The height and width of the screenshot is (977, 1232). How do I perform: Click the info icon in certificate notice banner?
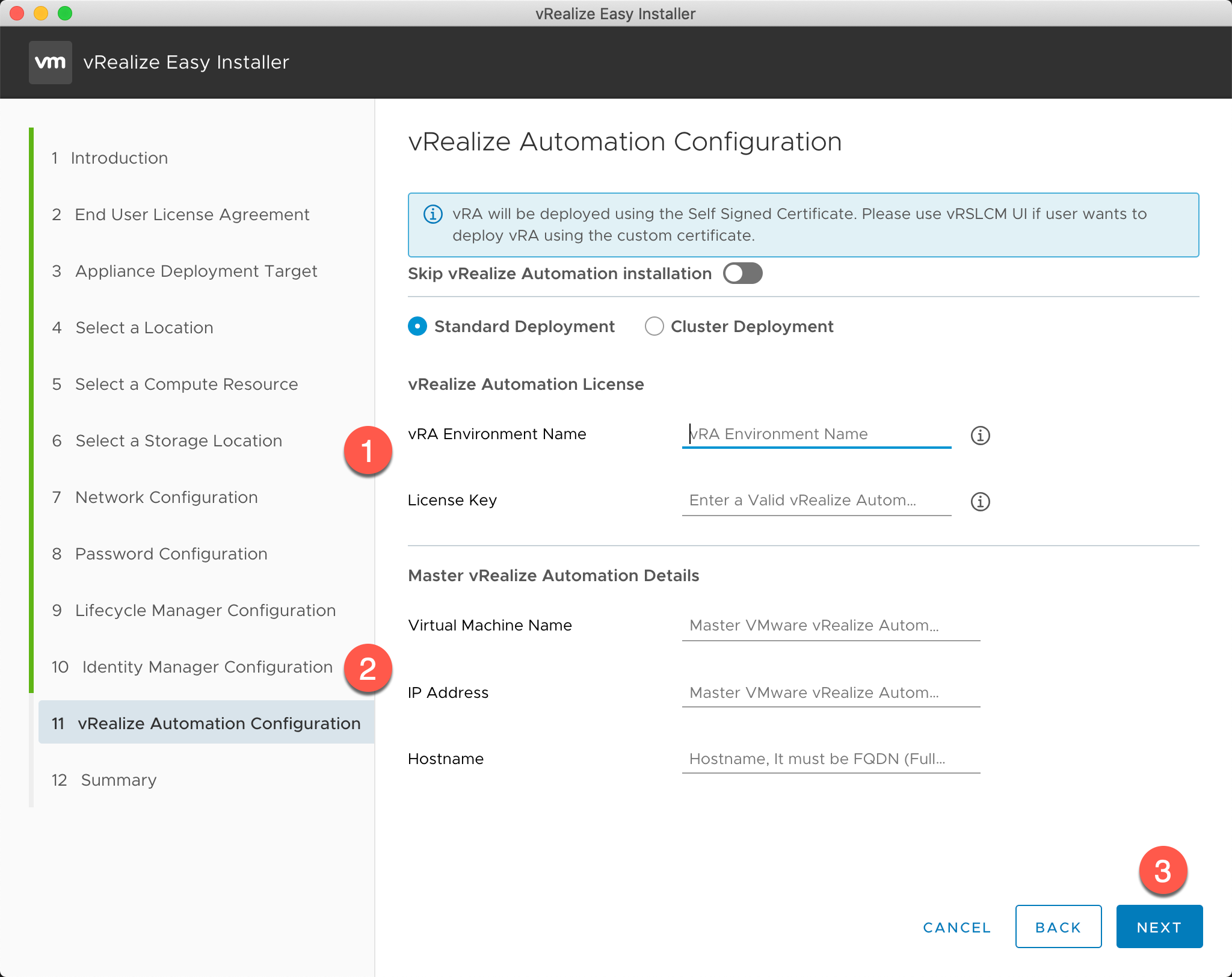click(433, 214)
